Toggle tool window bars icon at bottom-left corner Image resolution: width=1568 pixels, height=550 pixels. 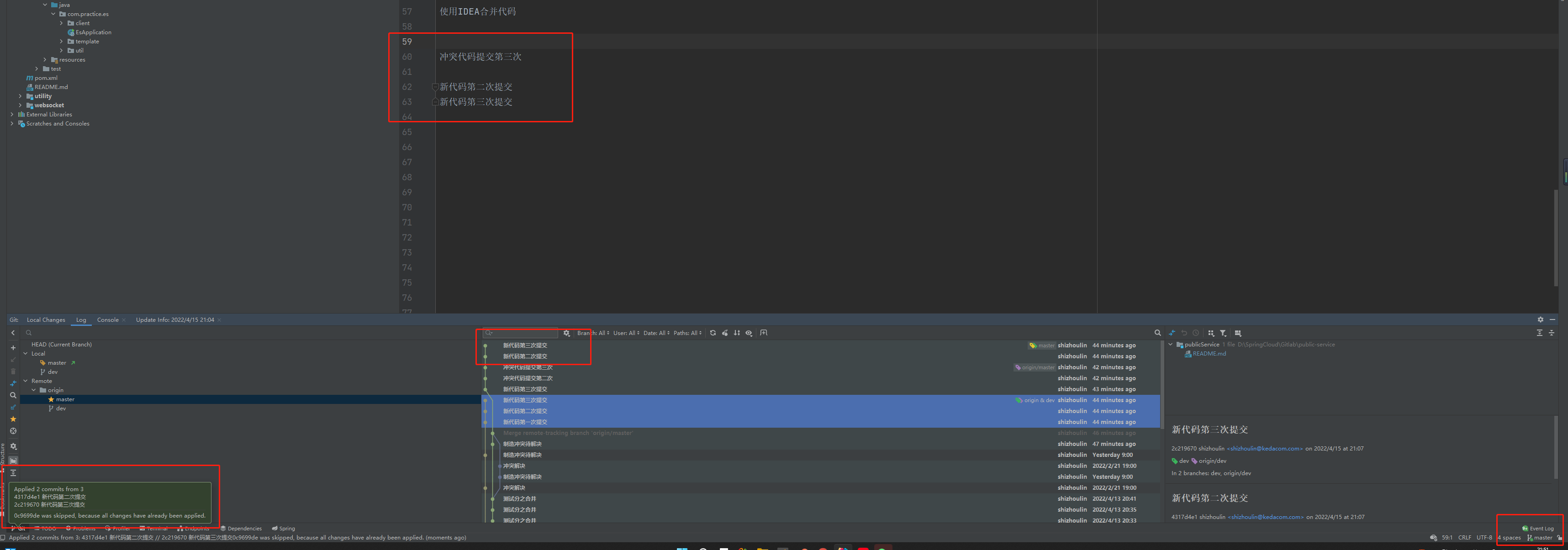3,538
